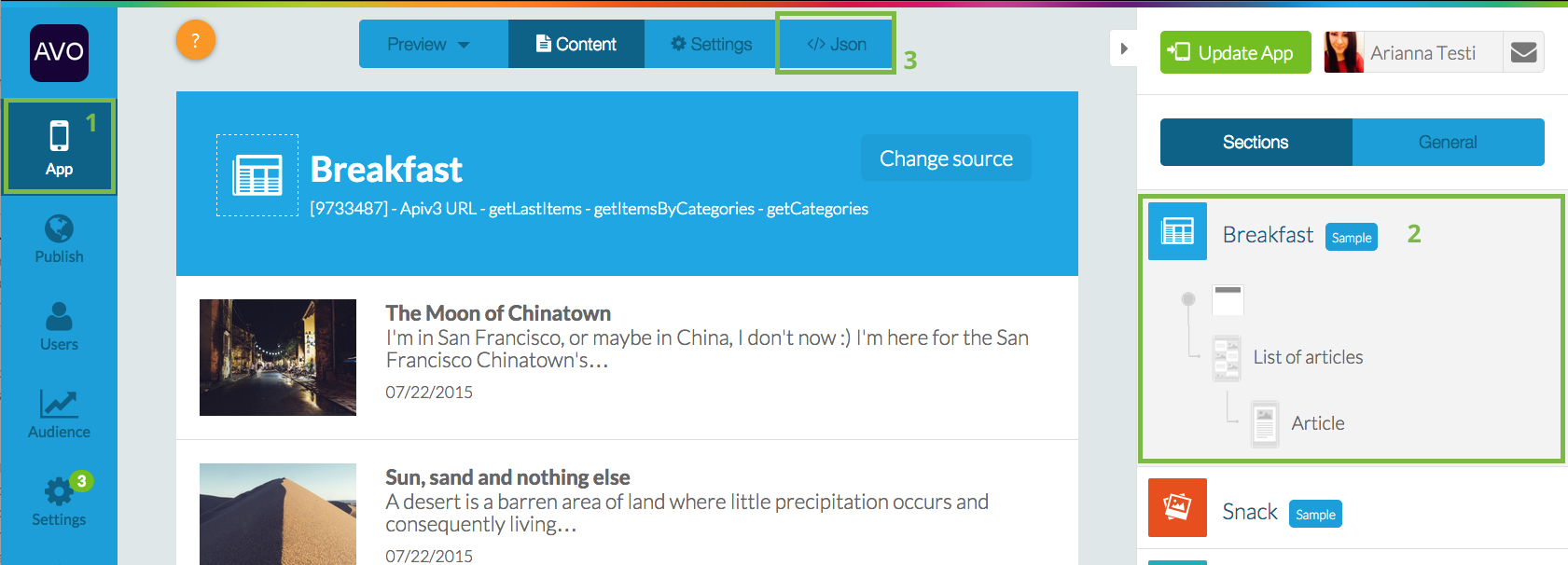1568x565 pixels.
Task: Open sidebar Settings gear with badge
Action: (59, 491)
